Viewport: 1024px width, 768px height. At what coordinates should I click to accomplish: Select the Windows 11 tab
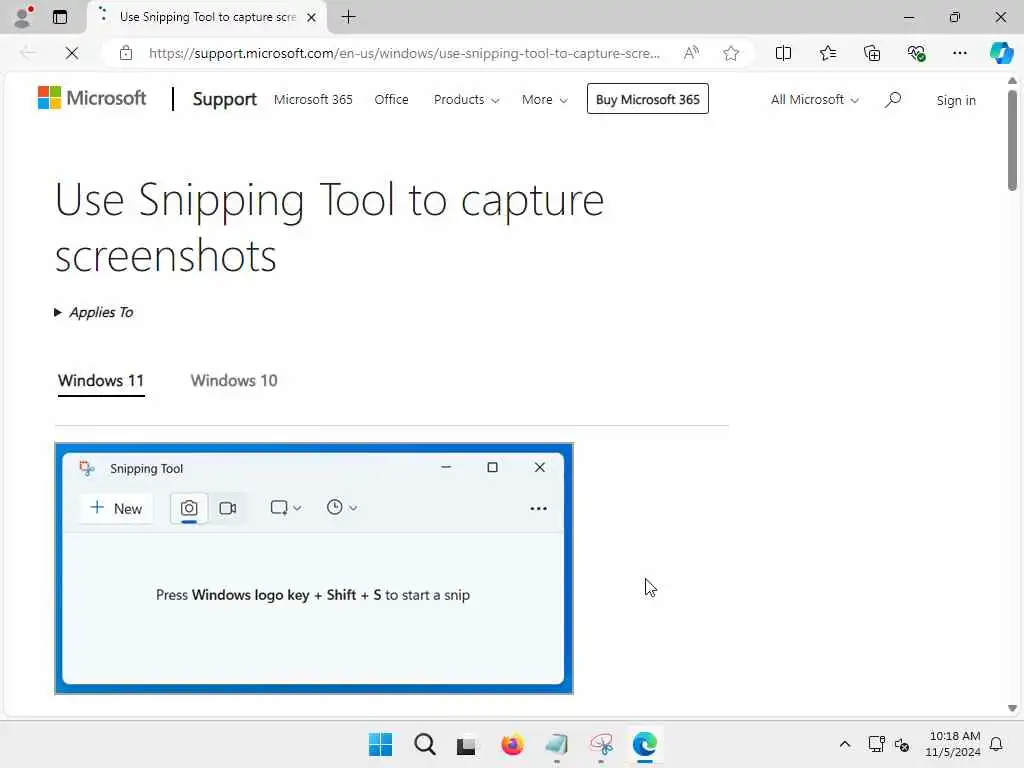pyautogui.click(x=101, y=381)
